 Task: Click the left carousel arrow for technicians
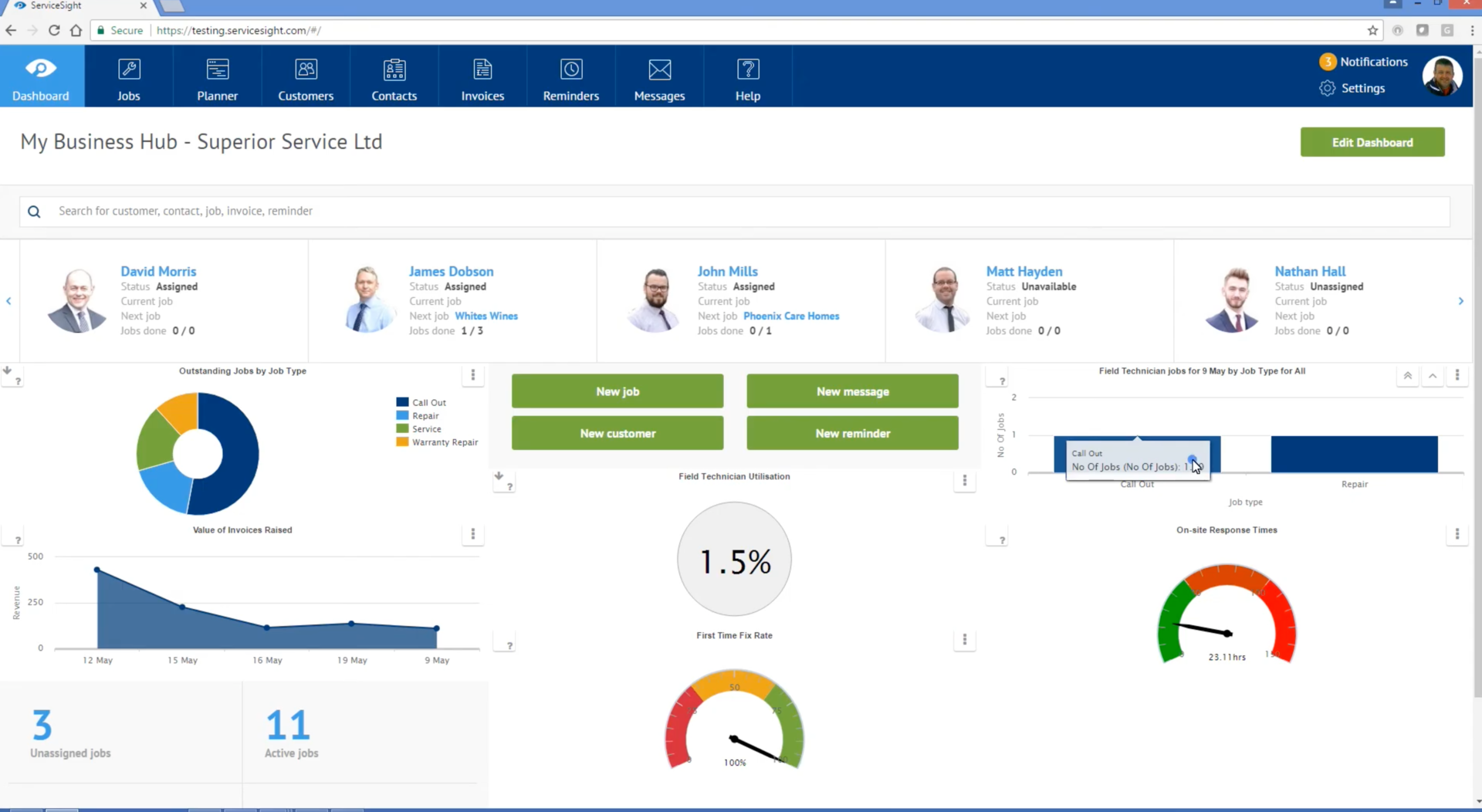(8, 301)
